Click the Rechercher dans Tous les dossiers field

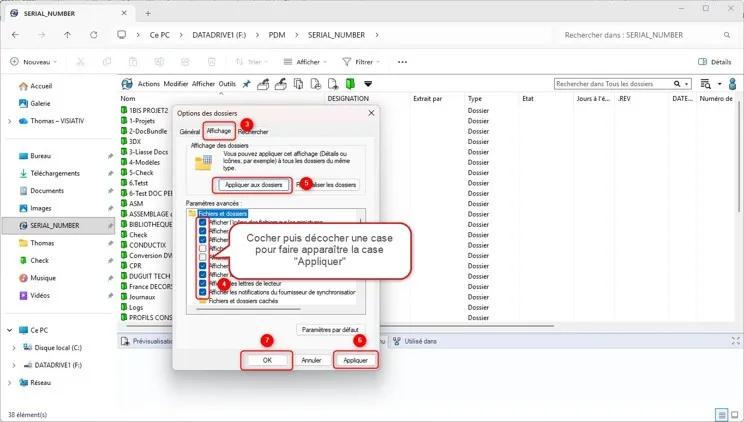click(x=612, y=84)
